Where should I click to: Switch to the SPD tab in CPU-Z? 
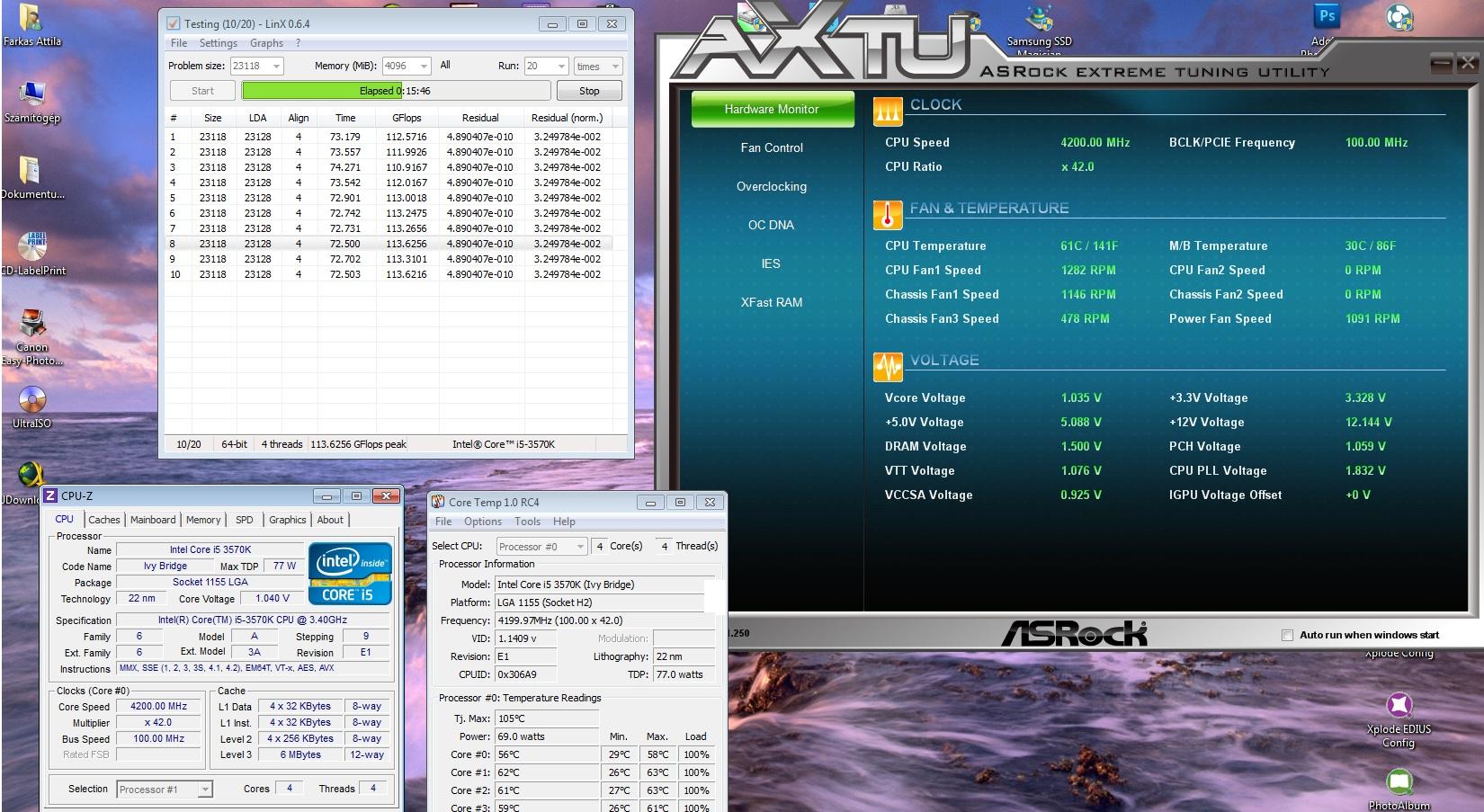click(x=244, y=520)
